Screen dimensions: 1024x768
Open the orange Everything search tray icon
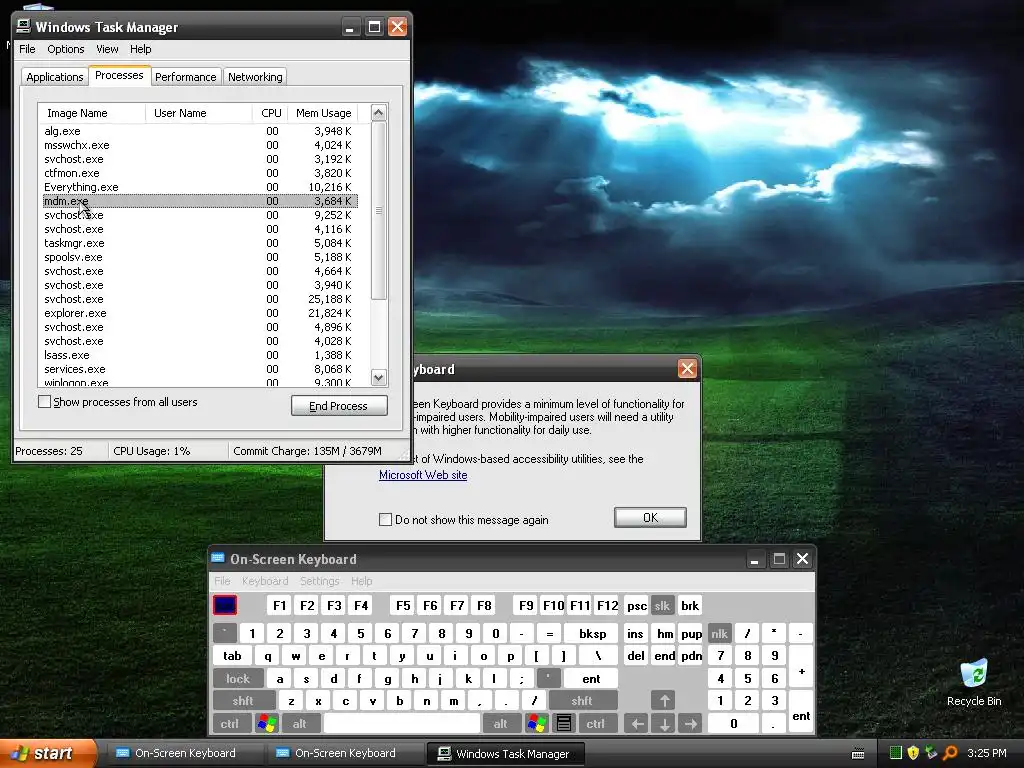950,753
